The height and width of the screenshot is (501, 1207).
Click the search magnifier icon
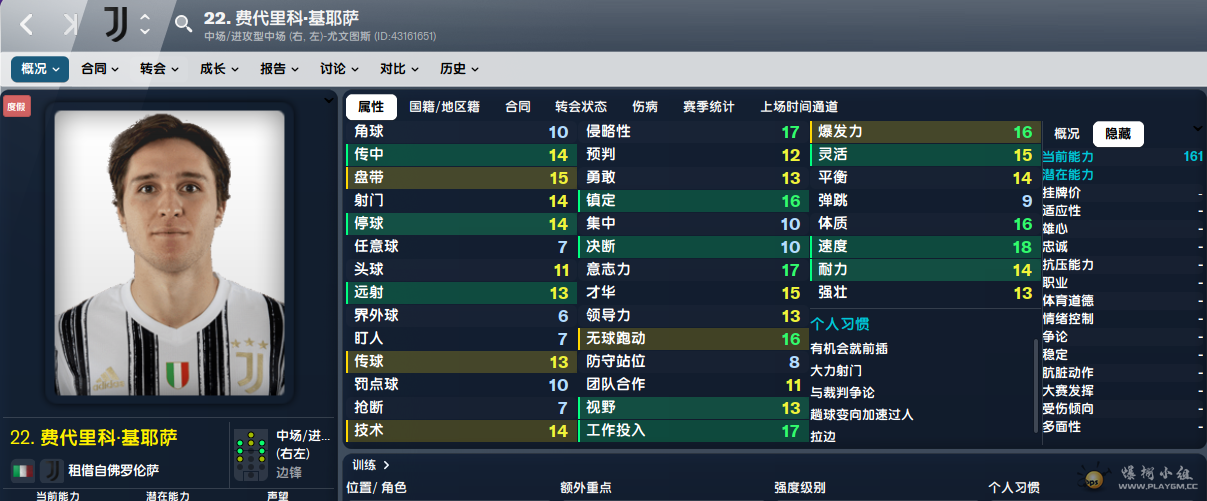pyautogui.click(x=183, y=24)
